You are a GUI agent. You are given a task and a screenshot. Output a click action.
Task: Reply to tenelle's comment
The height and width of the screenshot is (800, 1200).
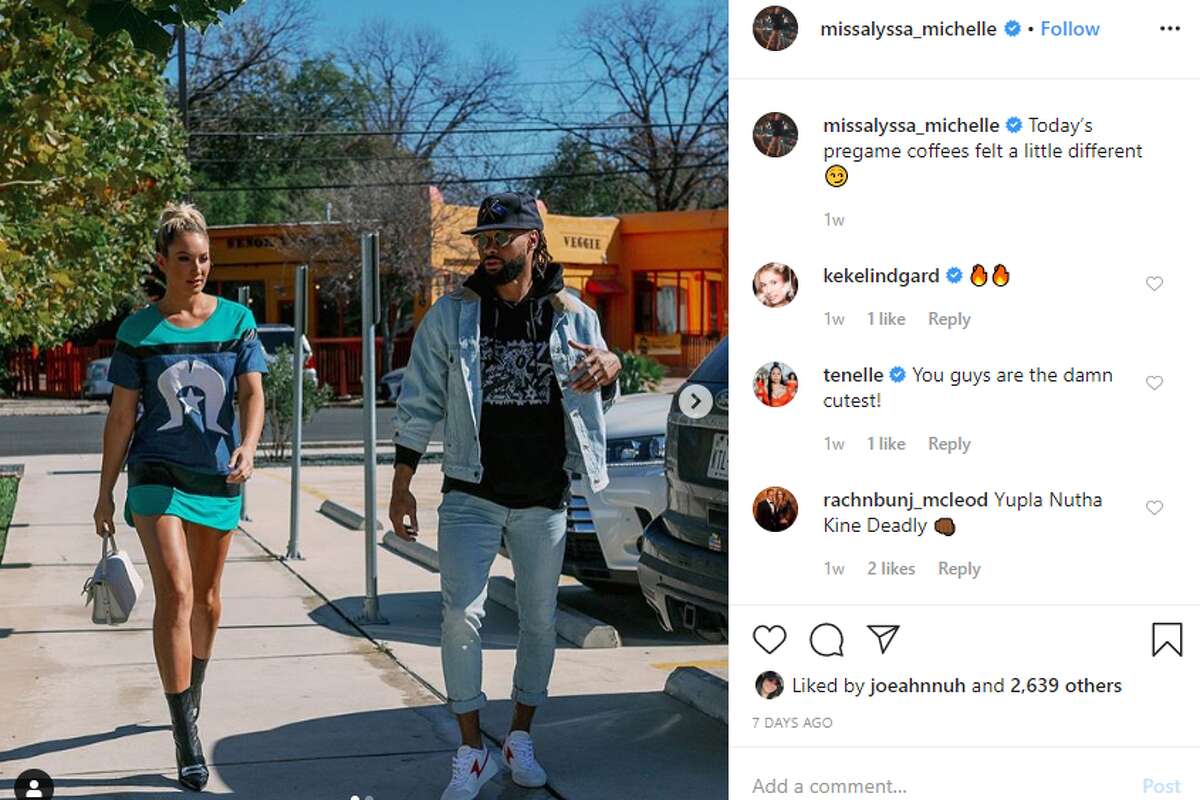click(x=949, y=444)
